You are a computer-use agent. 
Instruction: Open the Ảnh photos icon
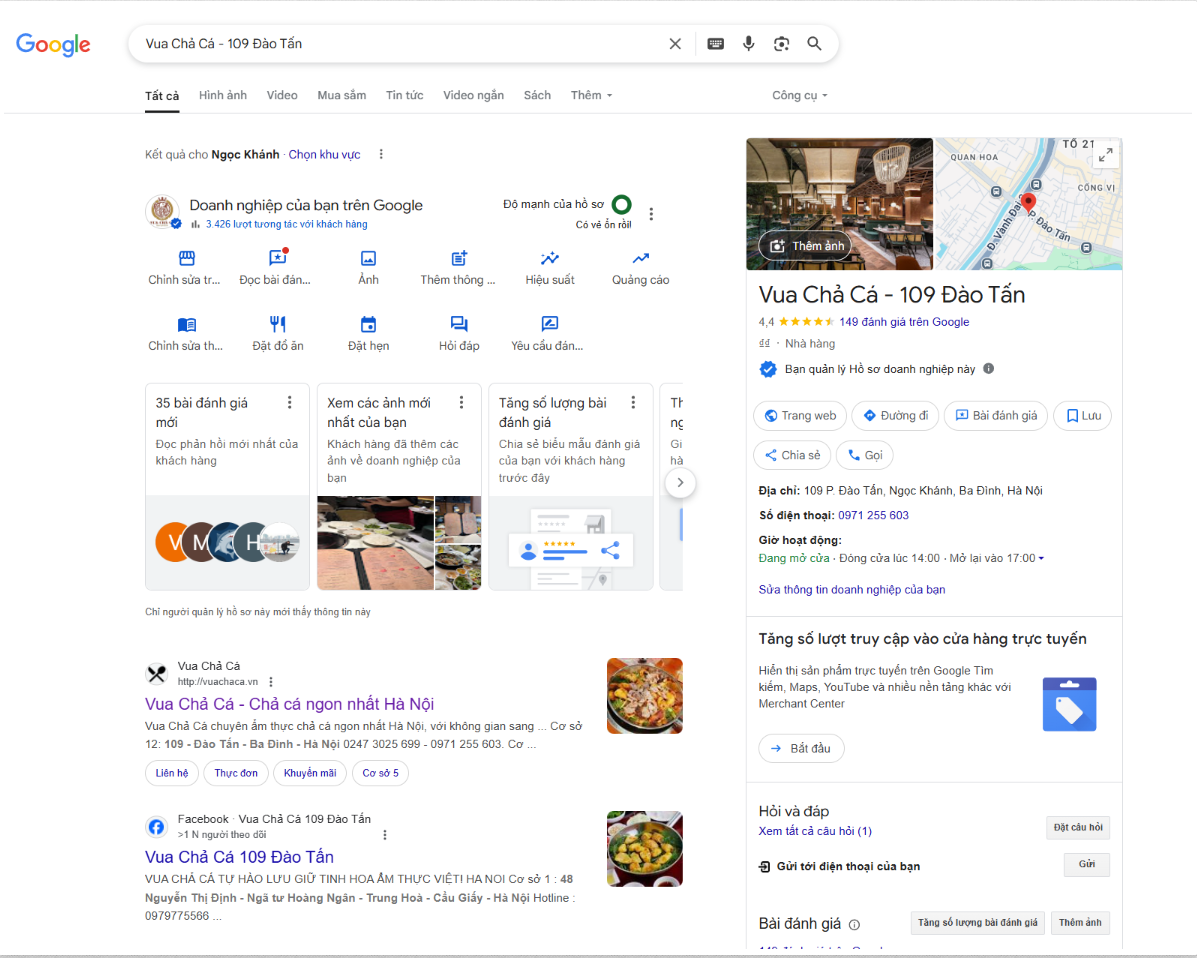[368, 258]
